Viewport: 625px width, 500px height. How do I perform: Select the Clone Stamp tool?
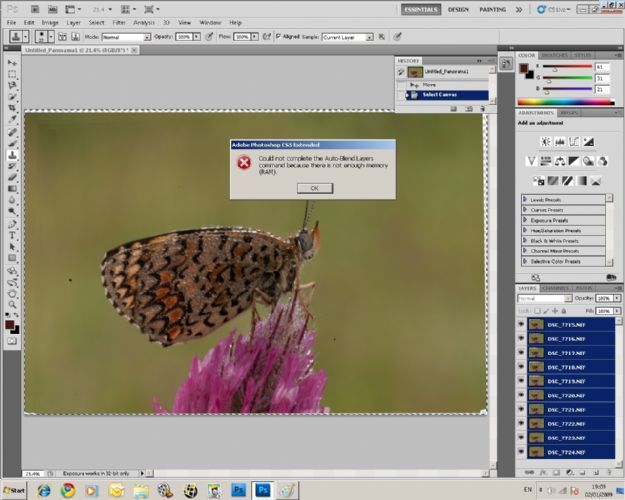[12, 156]
